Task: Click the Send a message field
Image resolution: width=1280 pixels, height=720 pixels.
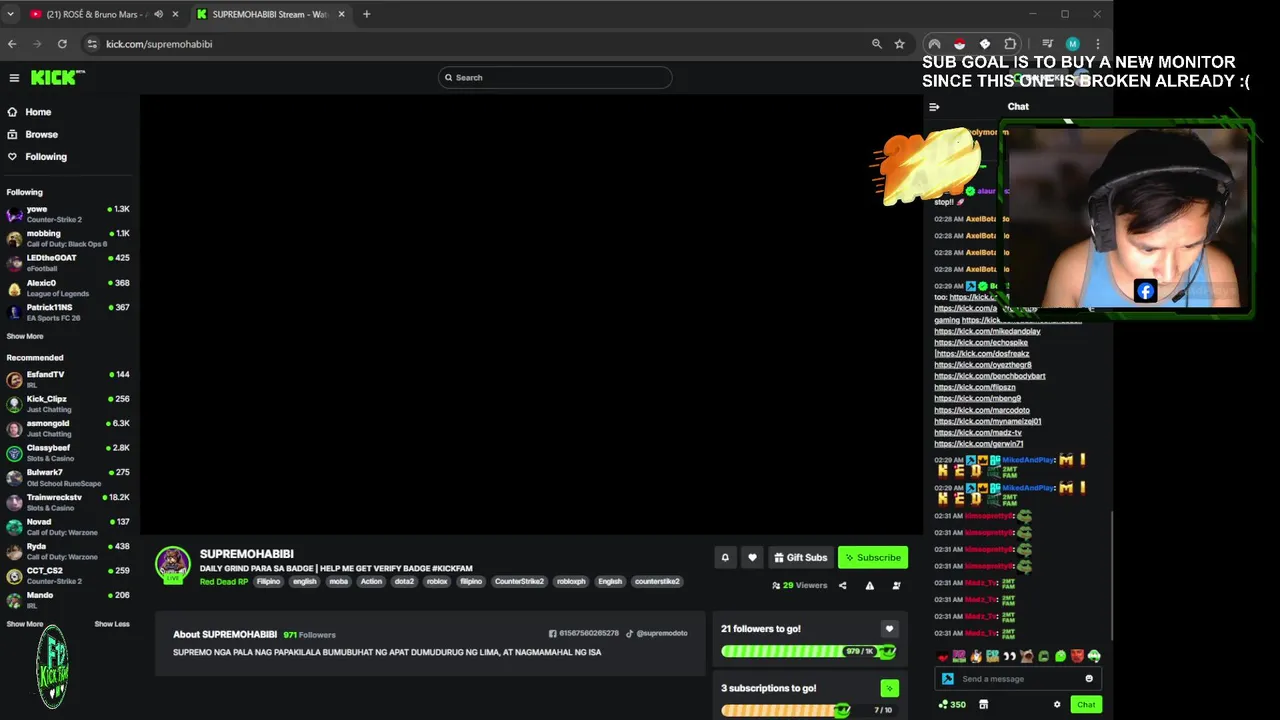Action: [1020, 679]
